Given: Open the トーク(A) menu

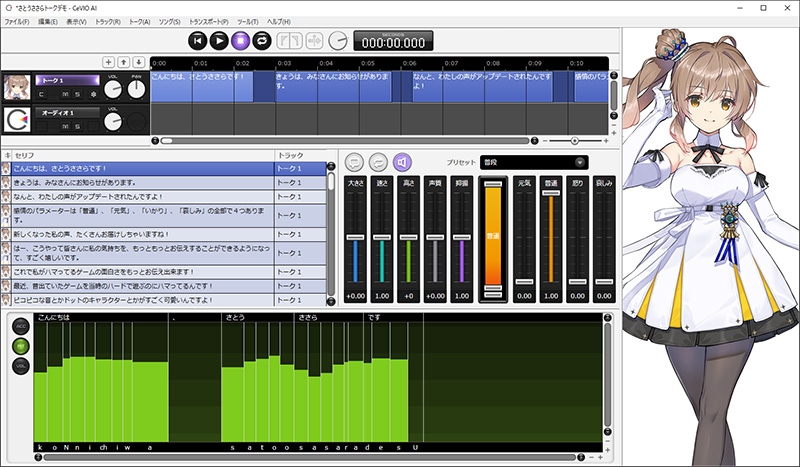Looking at the screenshot, I should (x=139, y=22).
